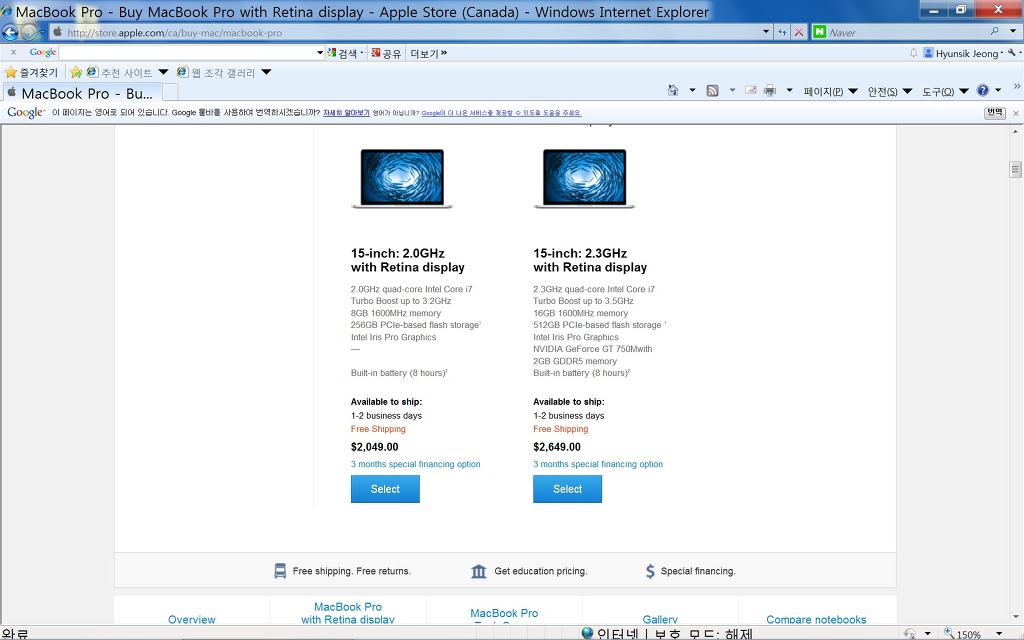1024x640 pixels.
Task: Open the 페이지(P) page menu
Action: tap(830, 91)
